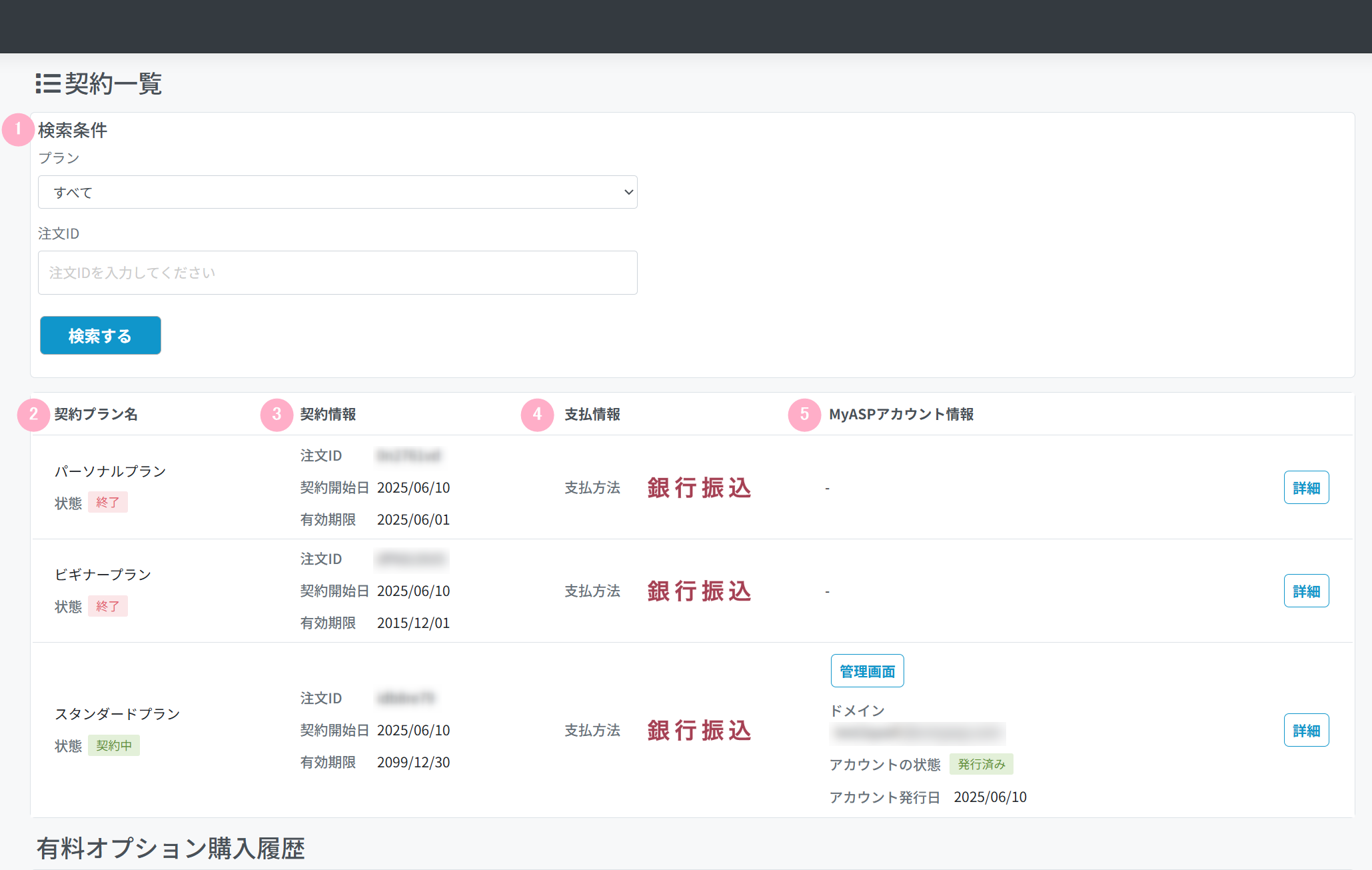This screenshot has height=870, width=1372.
Task: Click the MyASPアカウント情報 column header
Action: [x=901, y=415]
